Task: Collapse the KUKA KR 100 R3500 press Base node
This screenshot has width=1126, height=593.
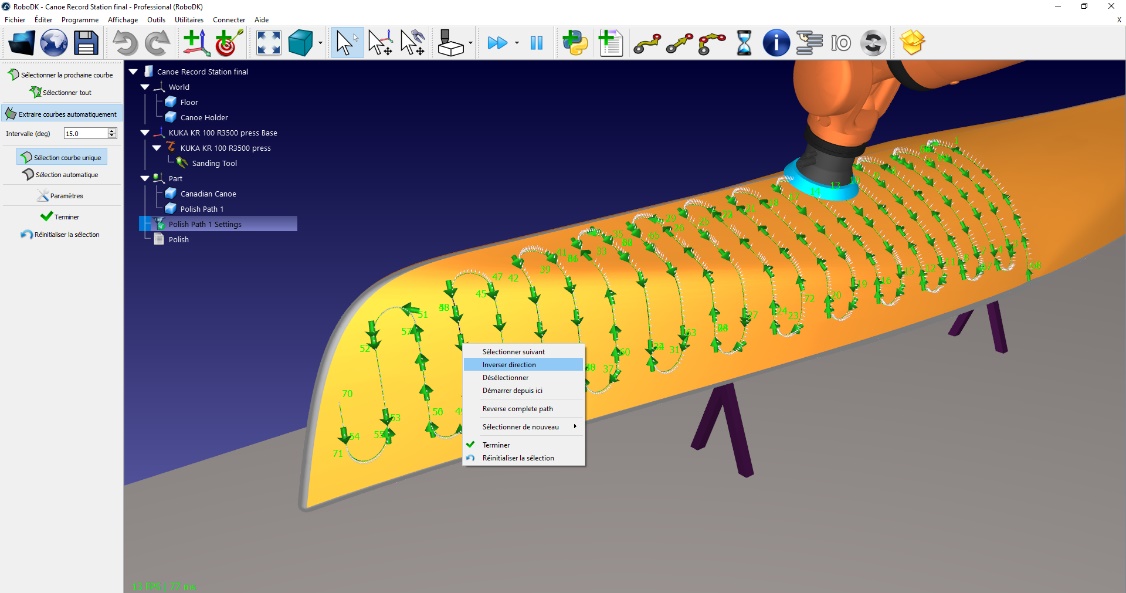Action: pyautogui.click(x=145, y=133)
